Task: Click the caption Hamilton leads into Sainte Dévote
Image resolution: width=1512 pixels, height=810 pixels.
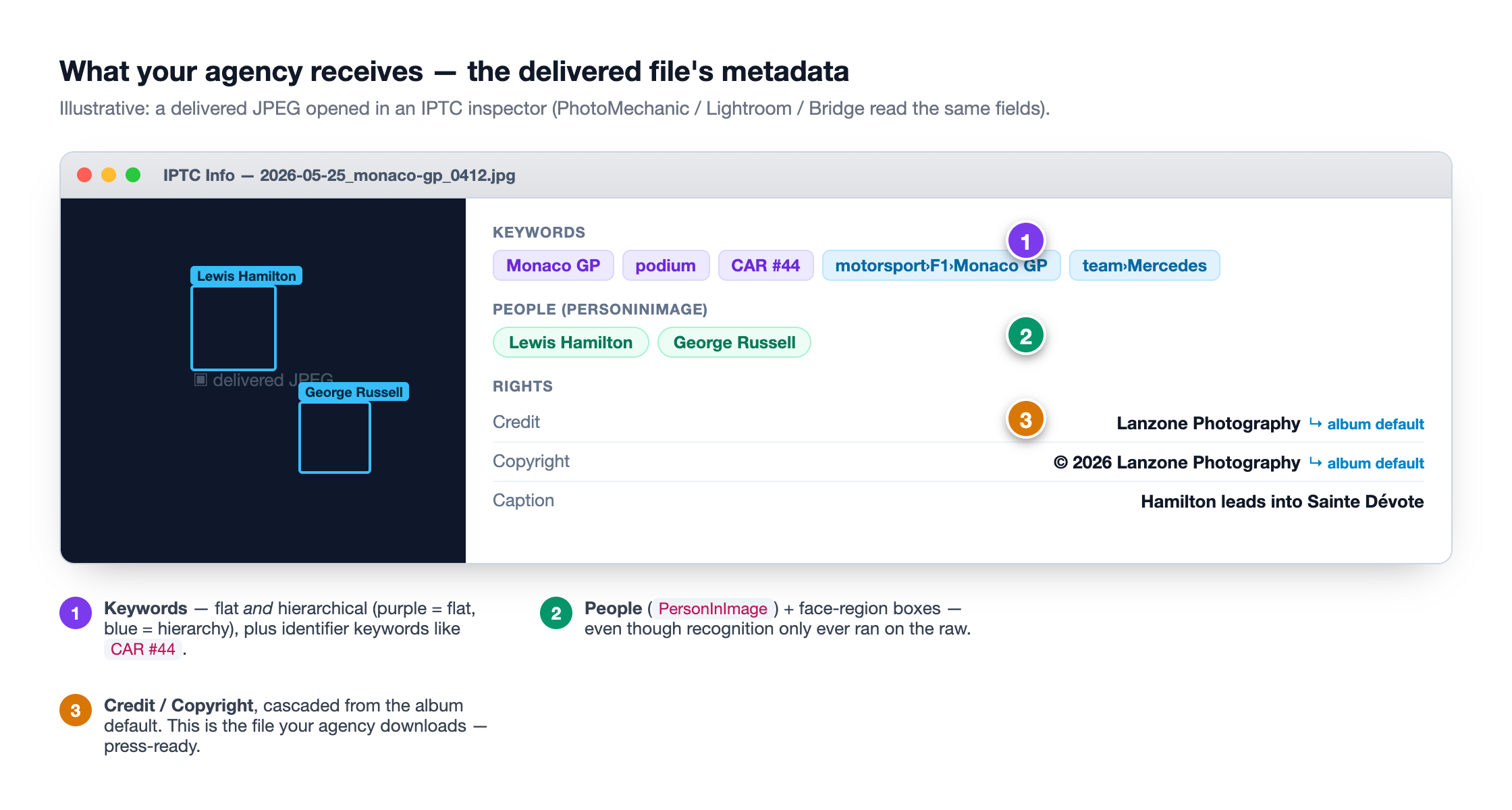Action: (x=1282, y=502)
